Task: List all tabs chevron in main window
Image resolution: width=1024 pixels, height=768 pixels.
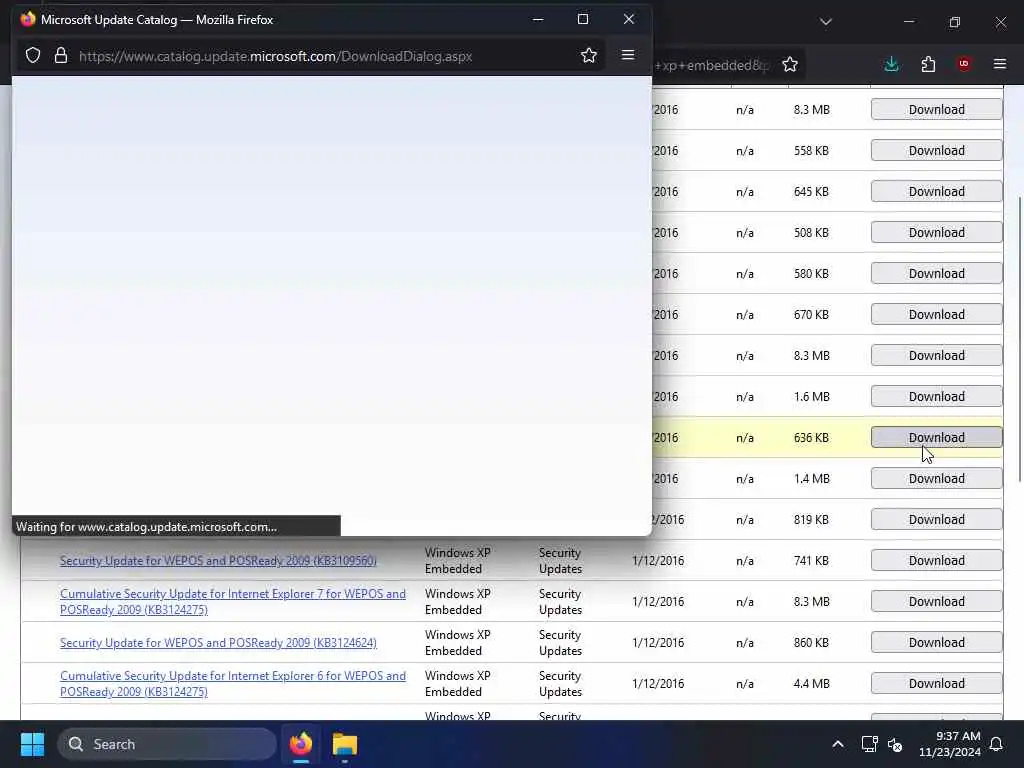Action: 825,22
